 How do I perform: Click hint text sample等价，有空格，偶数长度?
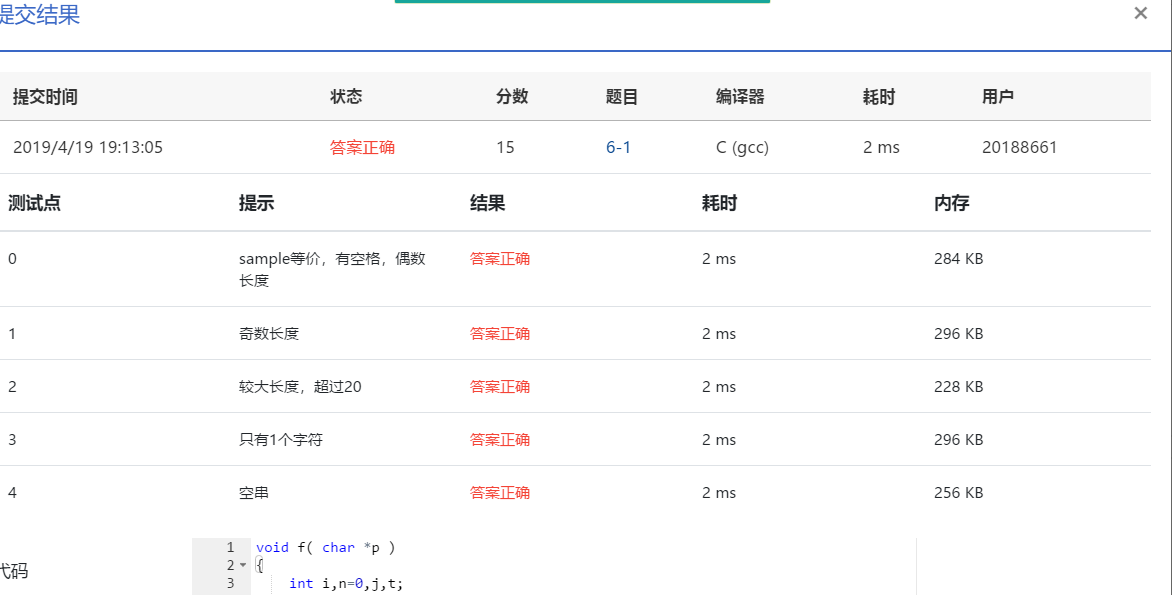pyautogui.click(x=333, y=269)
